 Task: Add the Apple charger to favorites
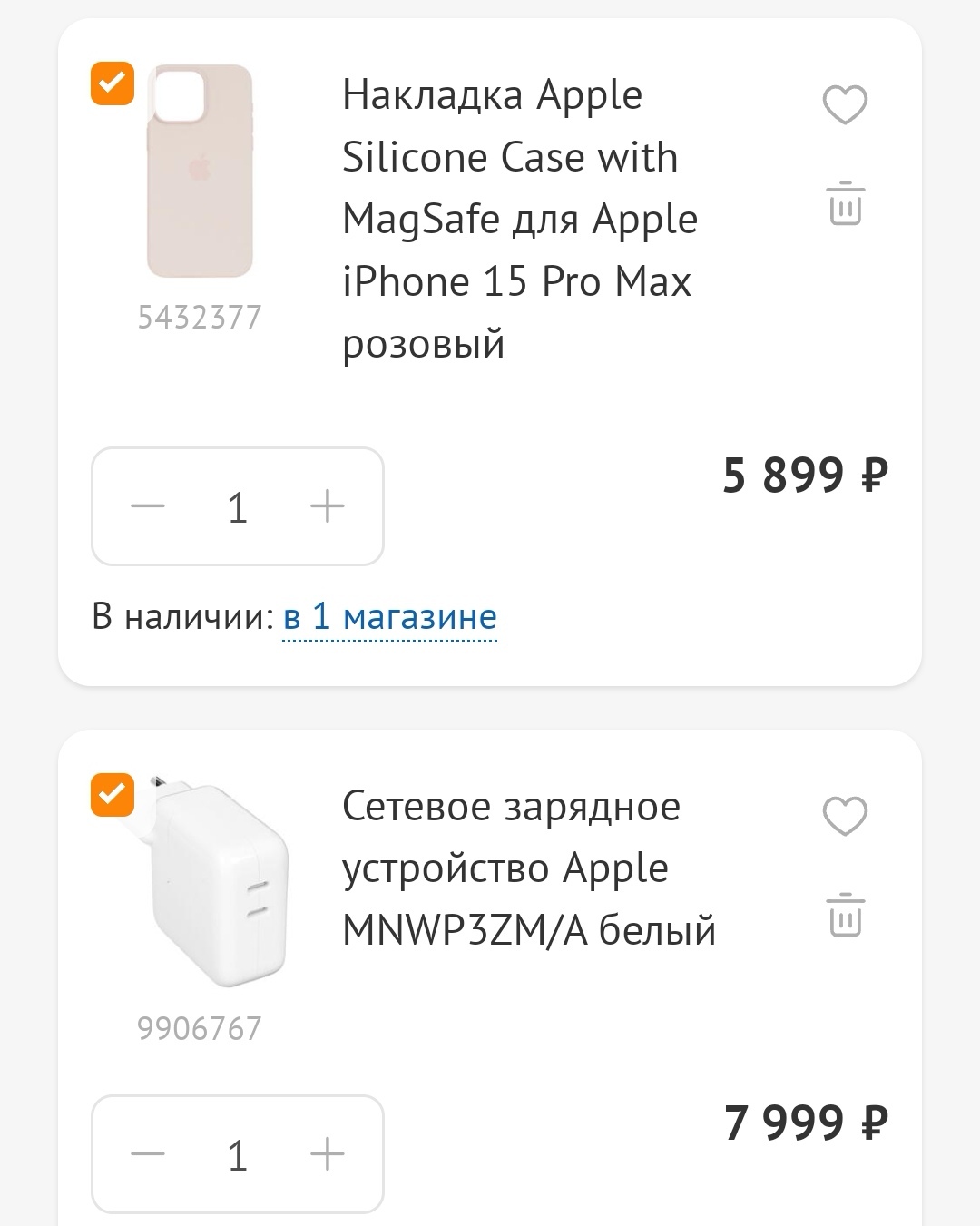point(845,816)
